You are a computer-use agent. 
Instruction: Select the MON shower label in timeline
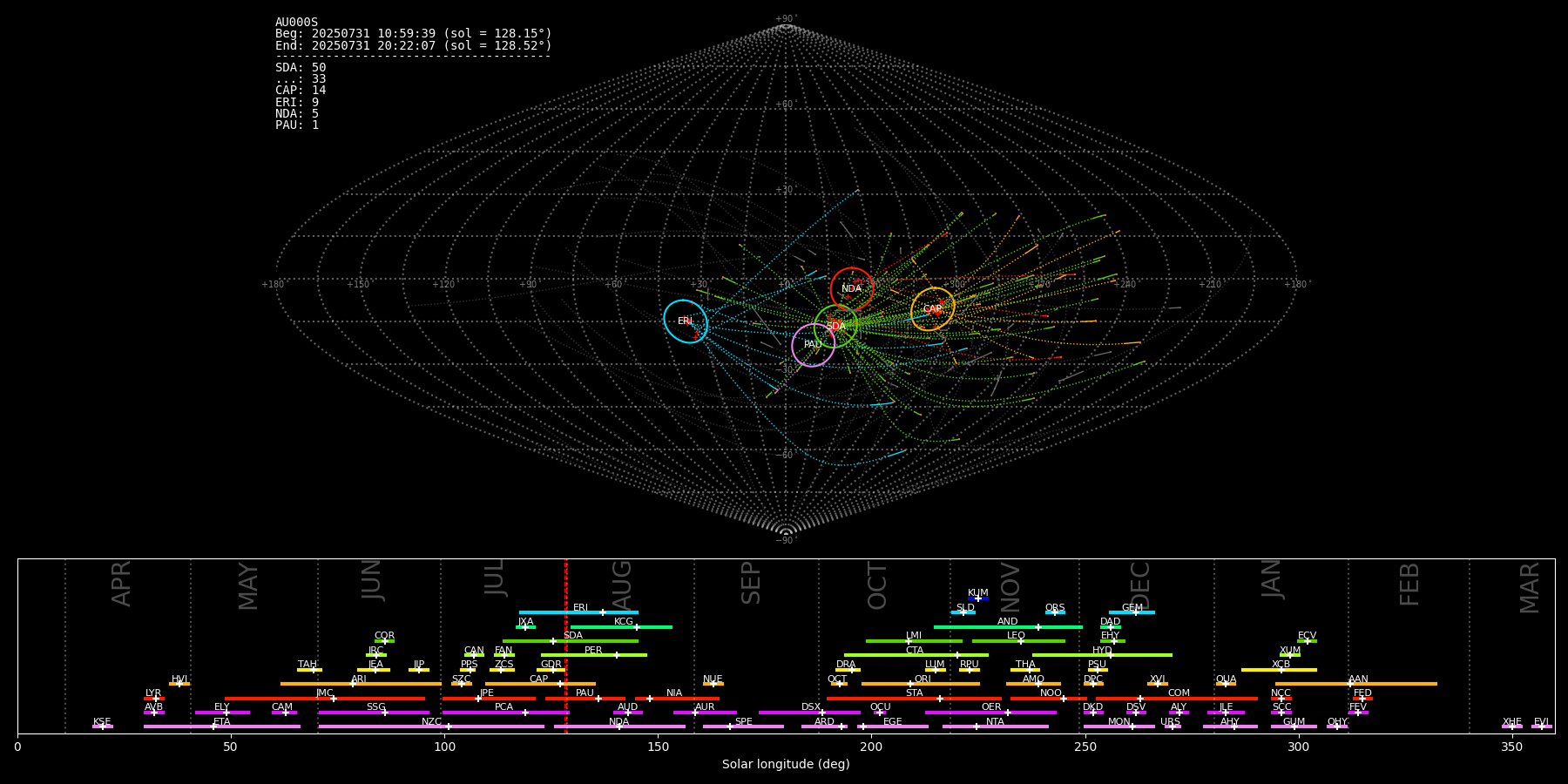click(1119, 722)
